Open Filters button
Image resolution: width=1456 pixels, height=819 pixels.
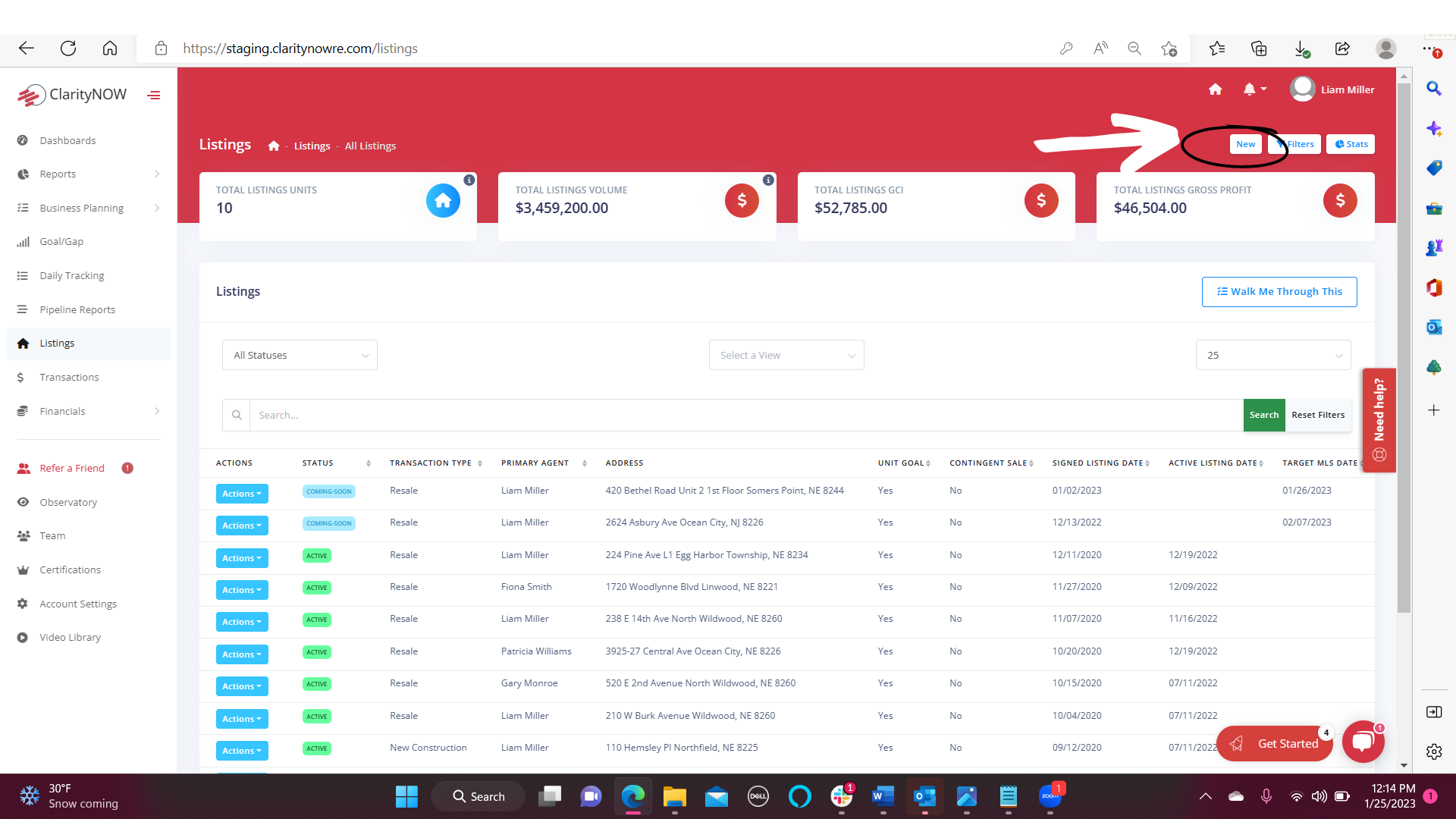[1294, 144]
